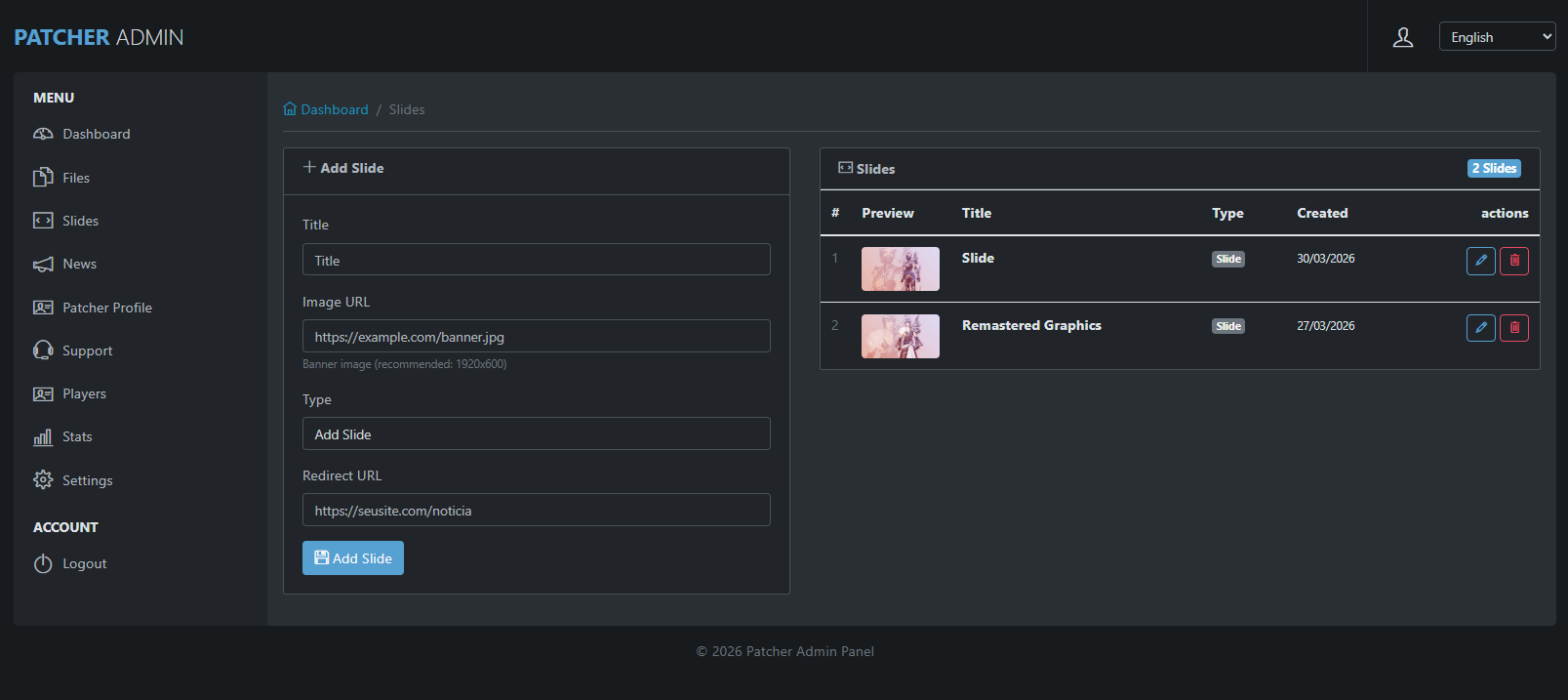Click the banner size hint text

point(405,364)
